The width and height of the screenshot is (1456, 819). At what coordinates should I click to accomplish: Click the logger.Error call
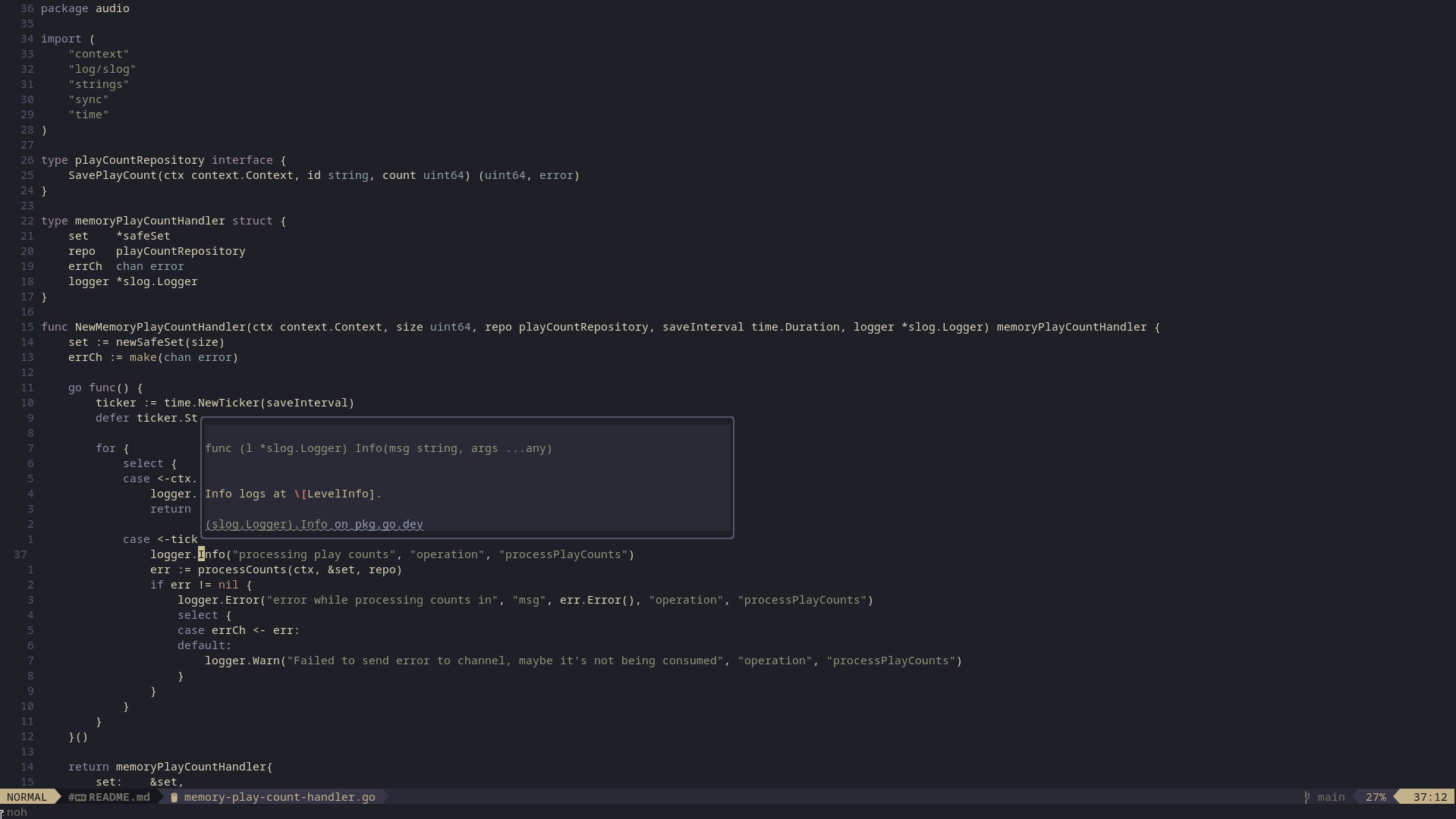click(525, 600)
